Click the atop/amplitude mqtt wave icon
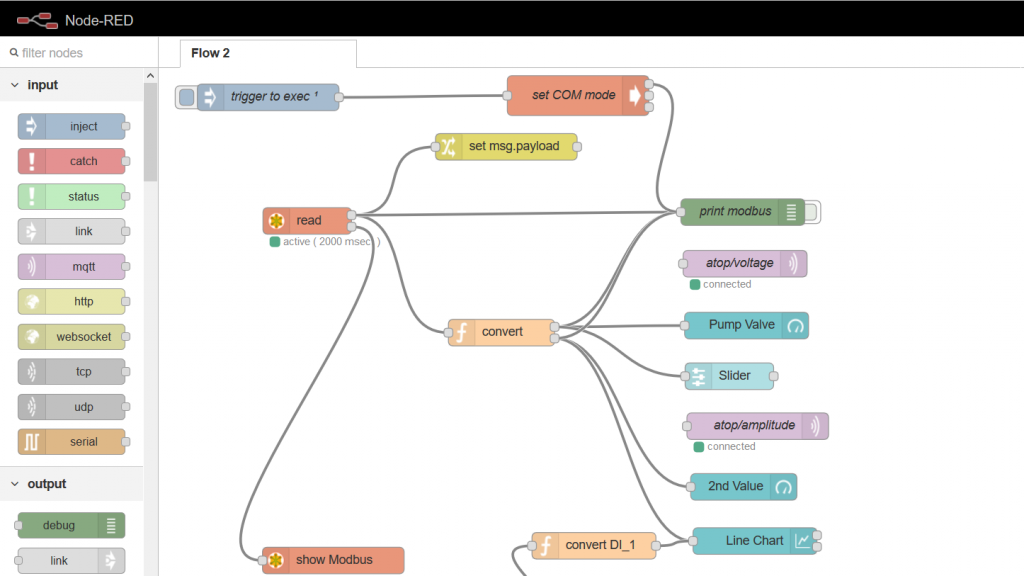 (x=814, y=426)
